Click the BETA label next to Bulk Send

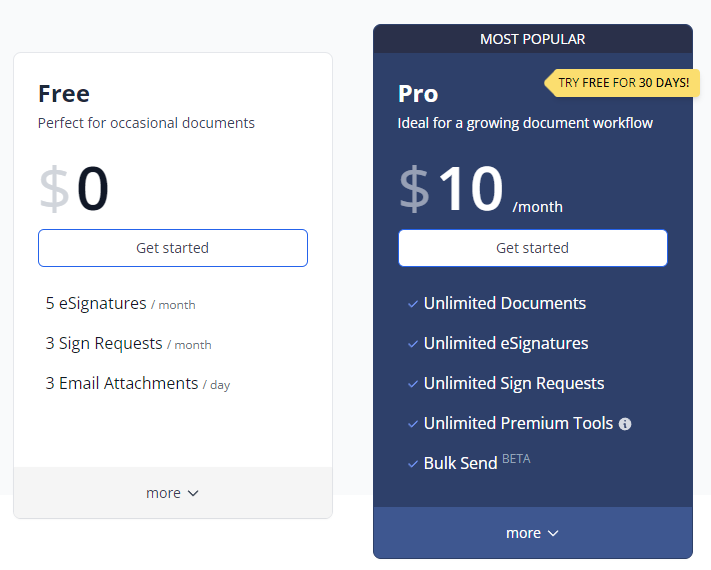click(x=516, y=459)
